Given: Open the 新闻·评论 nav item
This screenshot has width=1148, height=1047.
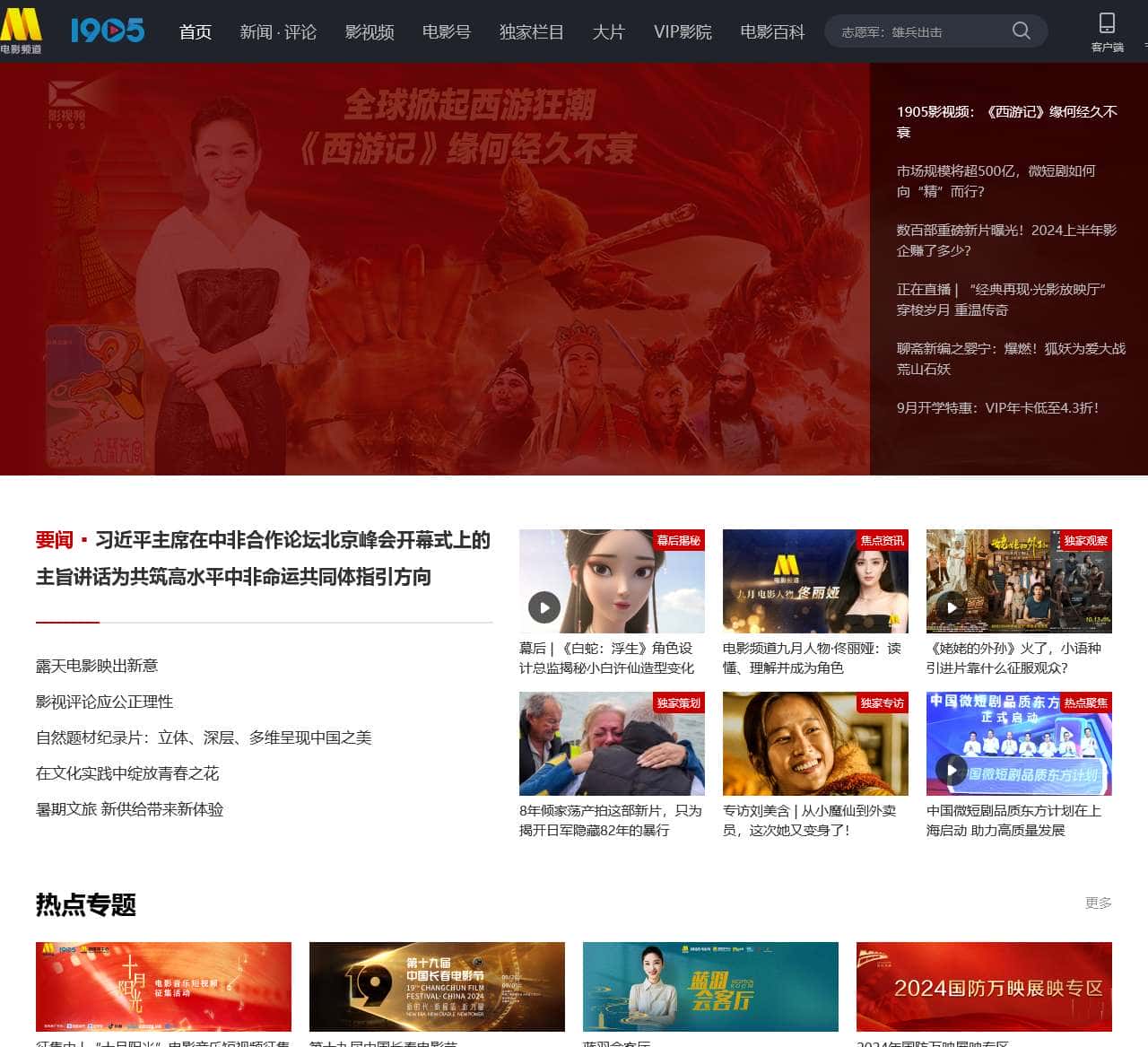Looking at the screenshot, I should point(278,32).
